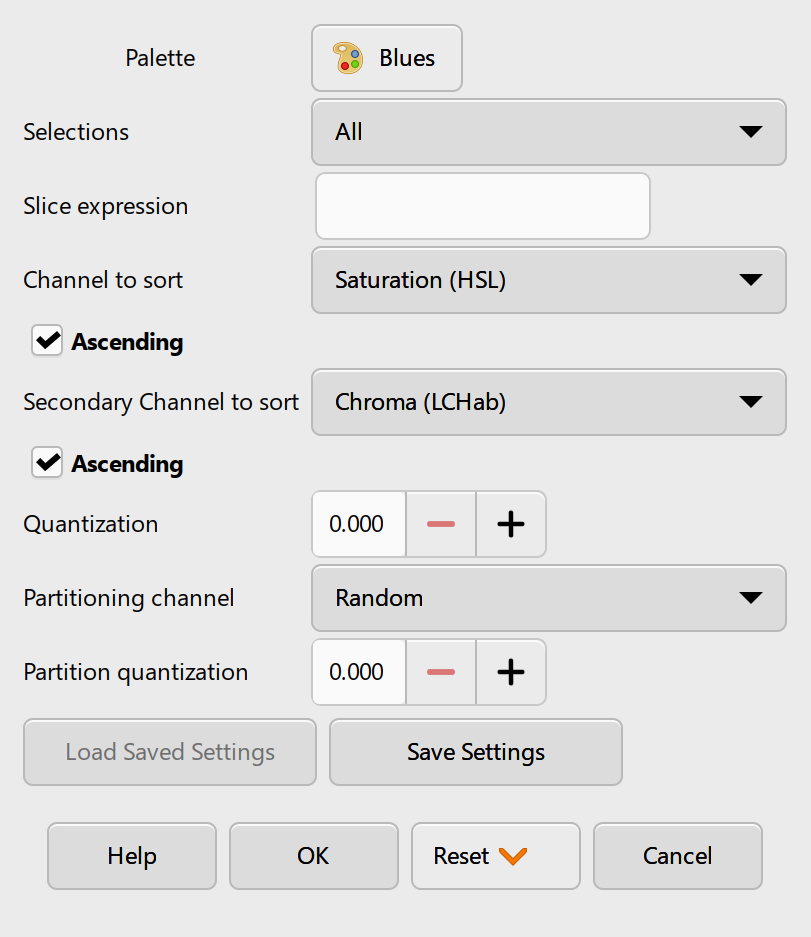Image resolution: width=811 pixels, height=937 pixels.
Task: Click the minus icon beside Quantization
Action: coord(441,524)
